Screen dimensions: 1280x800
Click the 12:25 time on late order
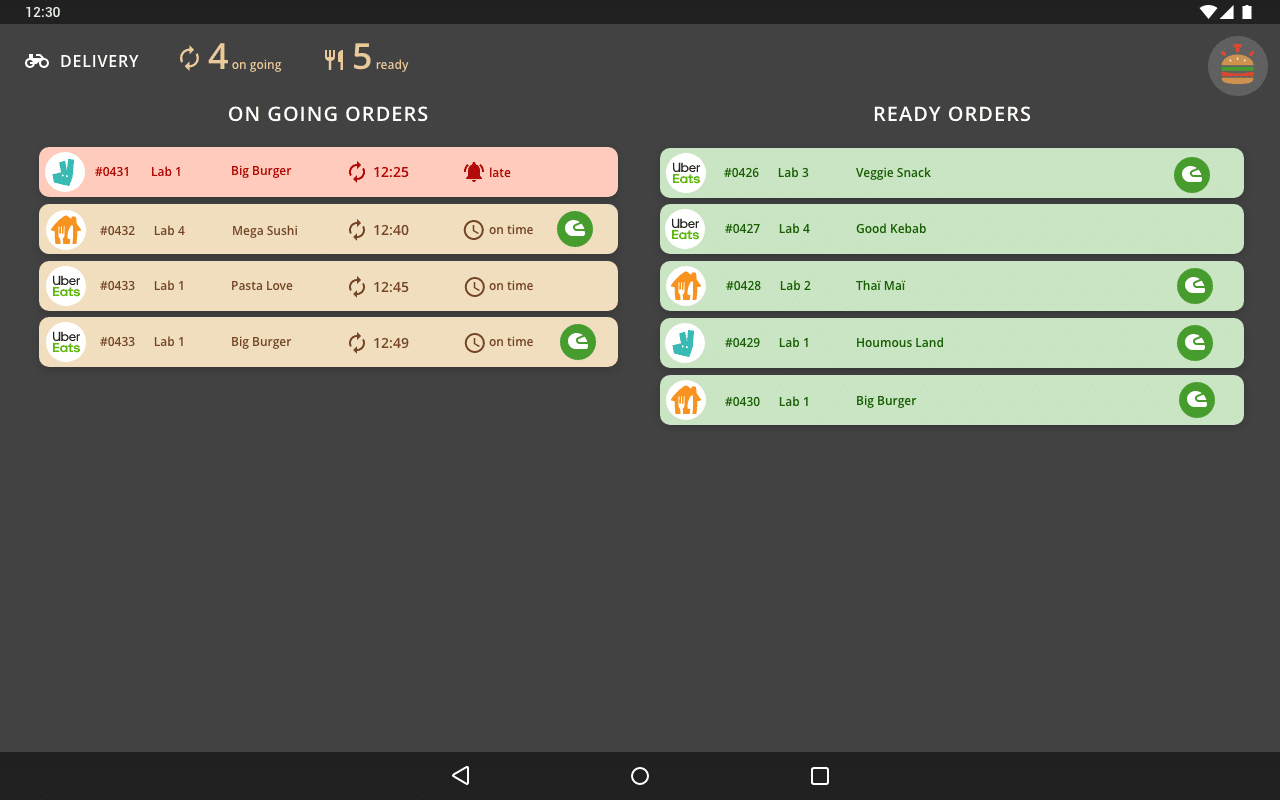tap(391, 172)
